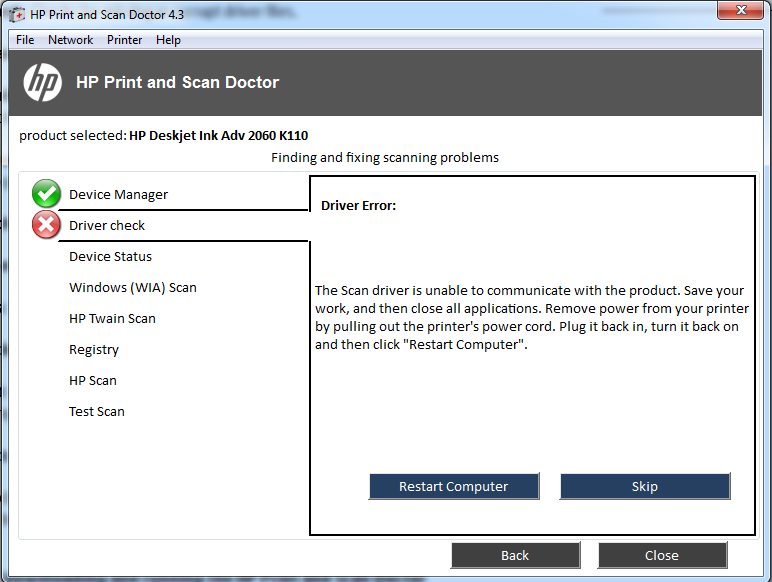This screenshot has height=582, width=772.
Task: Click the Close button at bottom
Action: pyautogui.click(x=661, y=555)
